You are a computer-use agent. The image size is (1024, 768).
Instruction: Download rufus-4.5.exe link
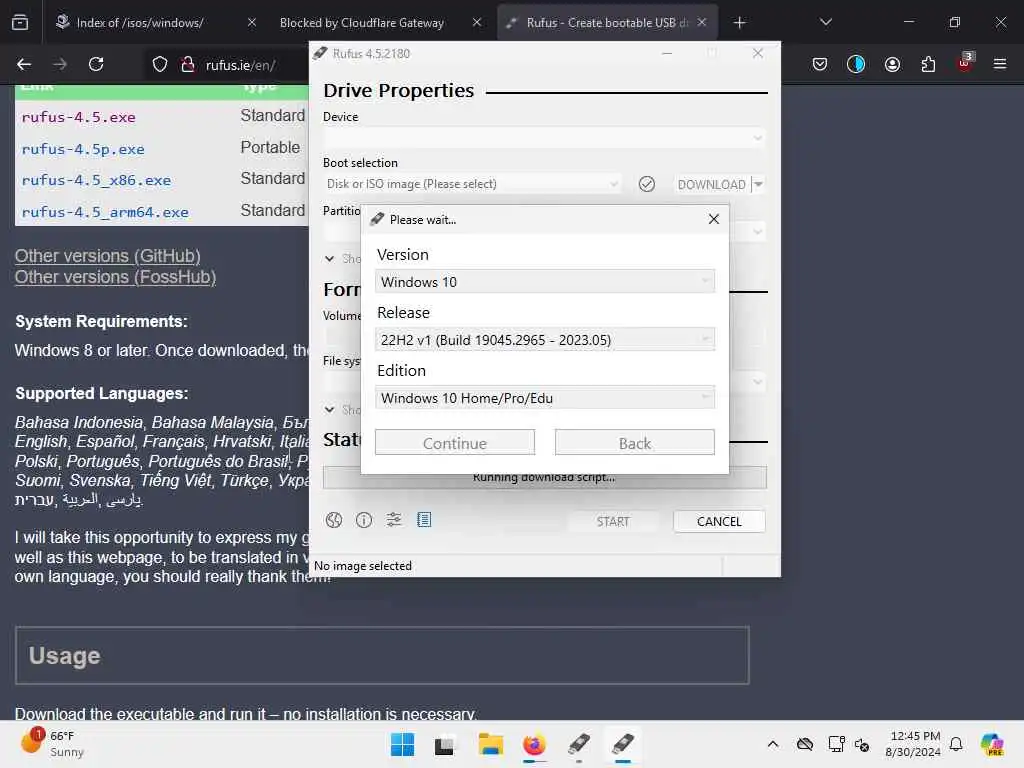[x=78, y=118]
